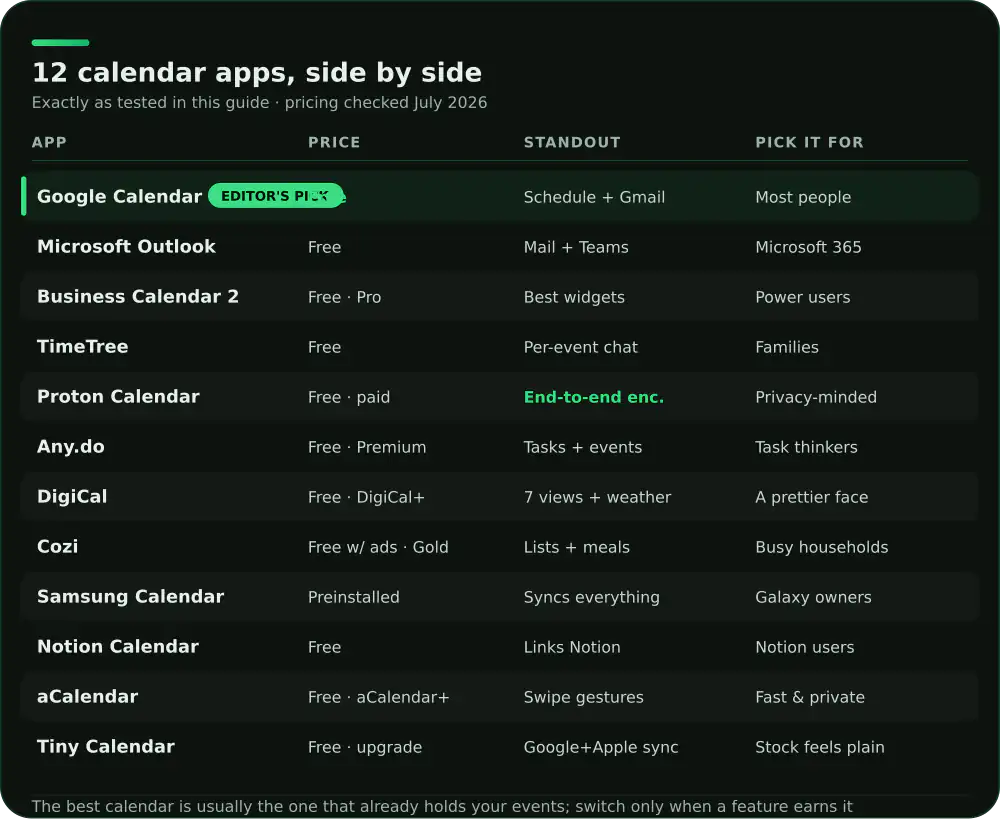Click 'Free w/ ads · Gold' price cell
Viewport: 1000px width, 819px height.
point(378,547)
